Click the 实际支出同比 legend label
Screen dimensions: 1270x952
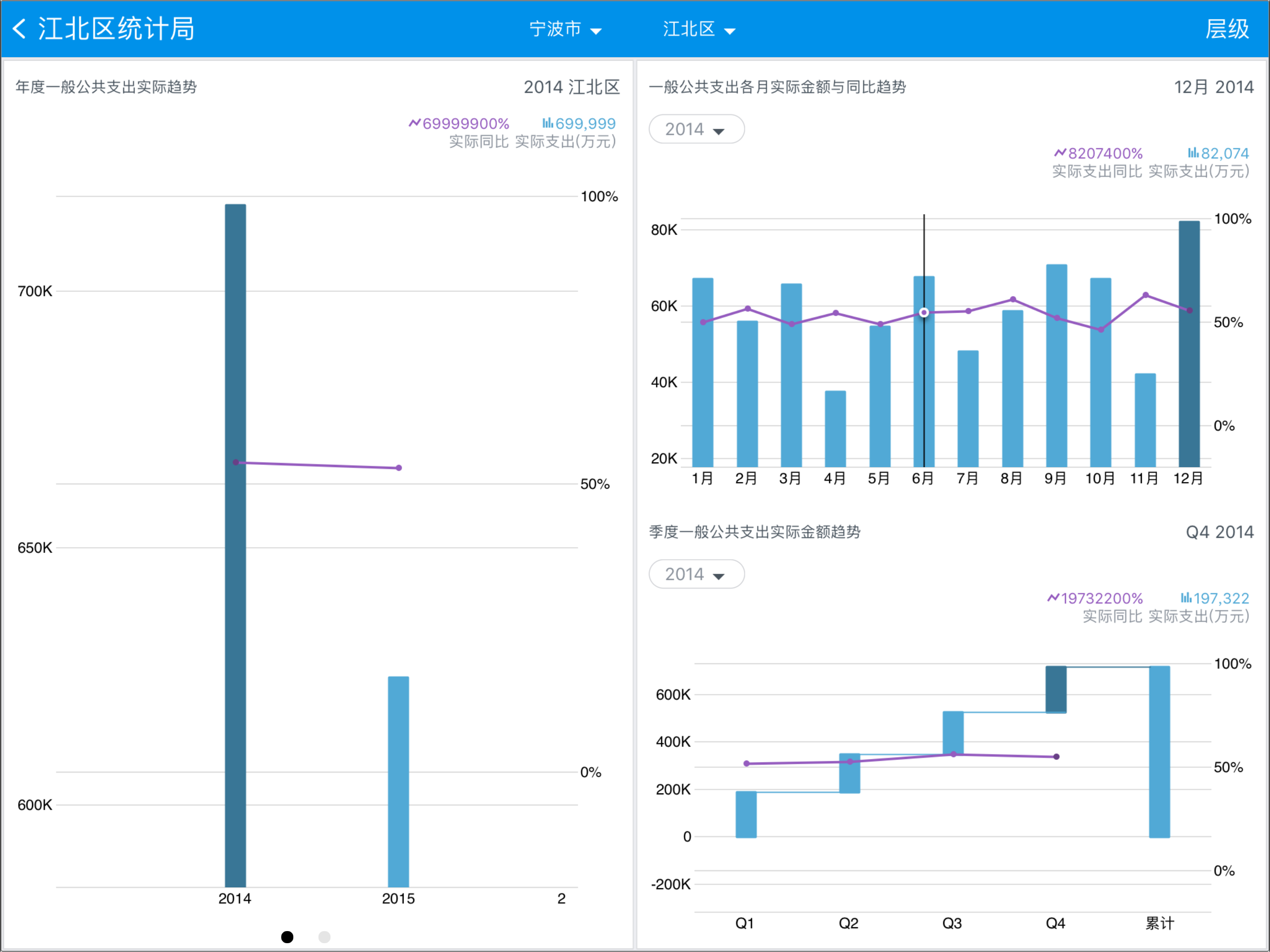[x=1097, y=171]
